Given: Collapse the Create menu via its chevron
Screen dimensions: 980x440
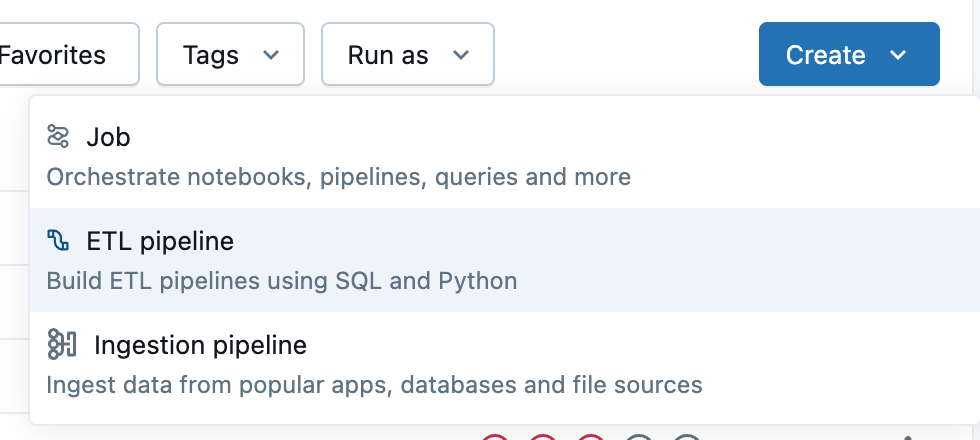Looking at the screenshot, I should (x=898, y=55).
